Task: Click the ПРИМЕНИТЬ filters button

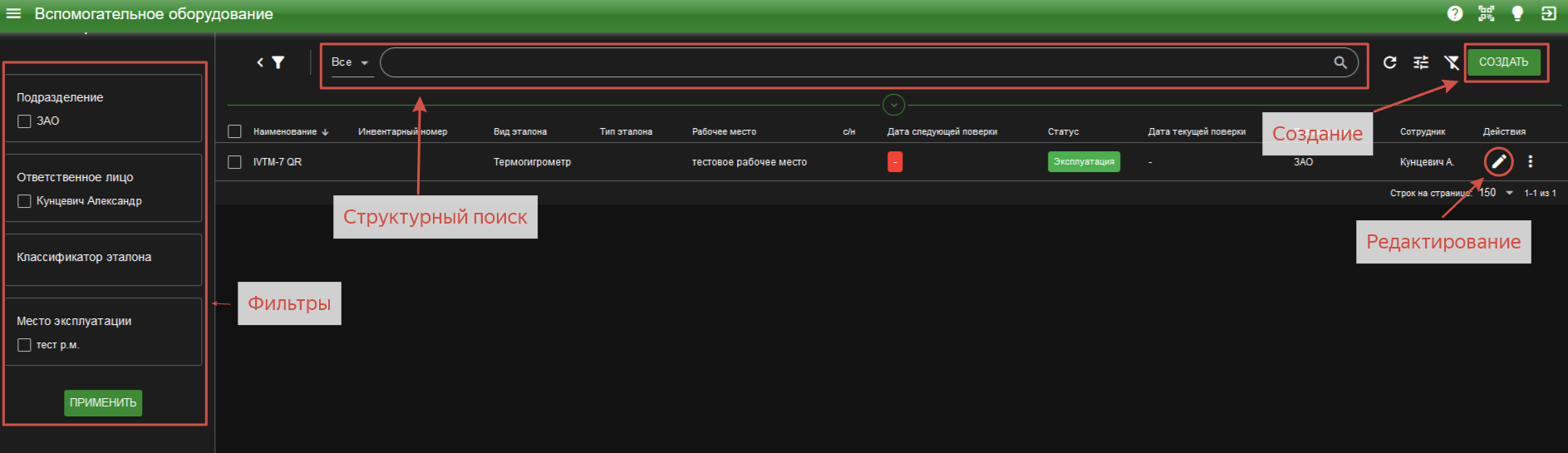Action: click(x=103, y=403)
